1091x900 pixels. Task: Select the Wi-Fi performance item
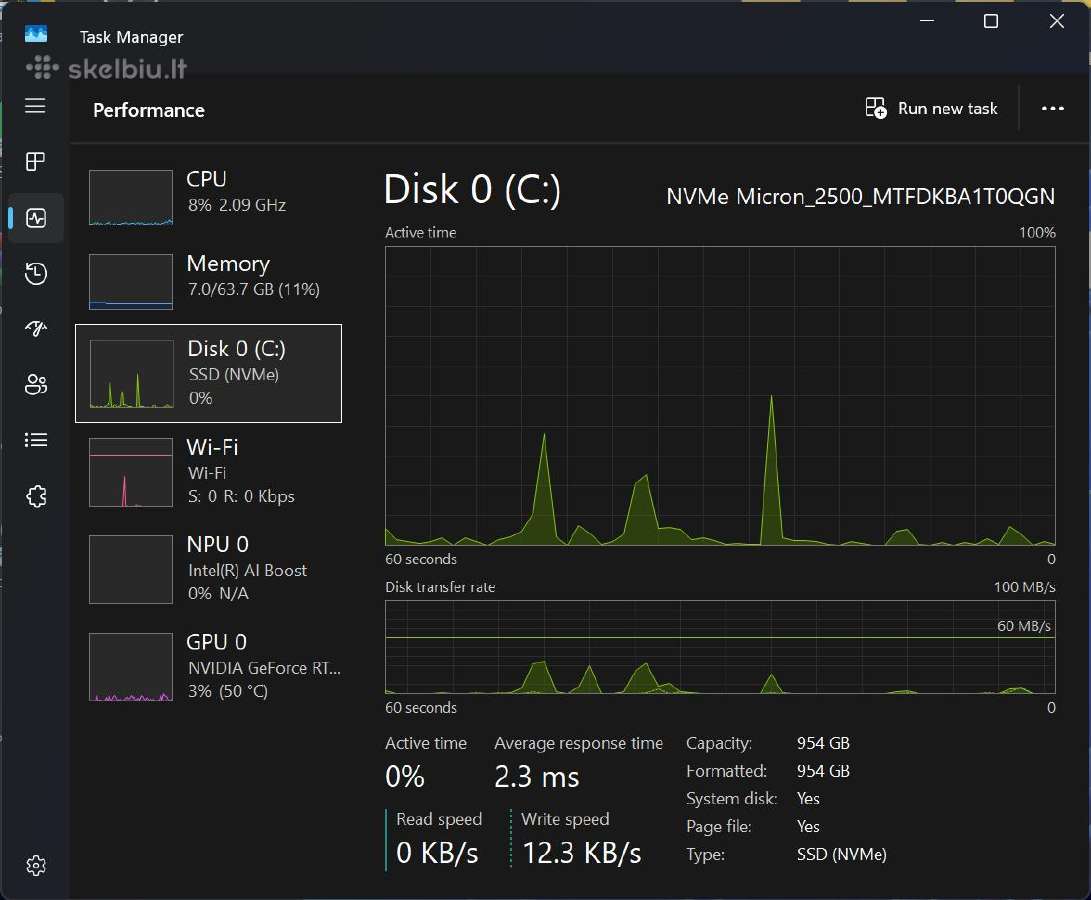coord(209,472)
